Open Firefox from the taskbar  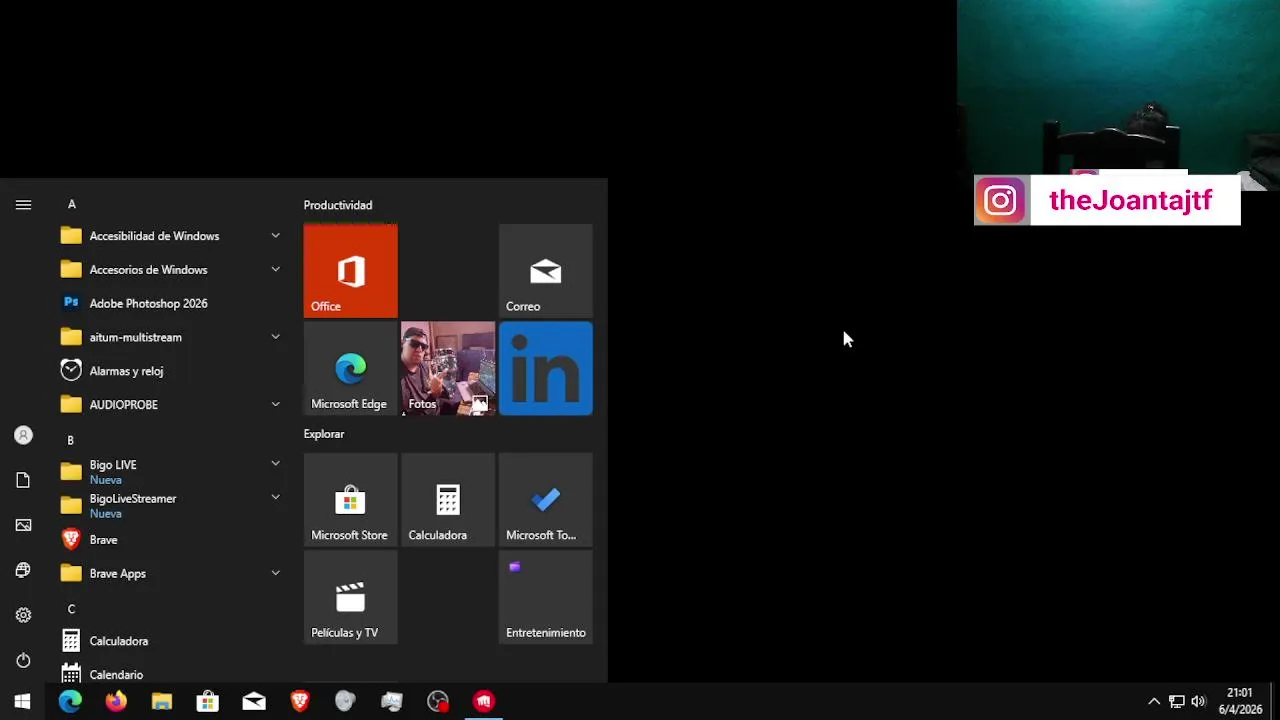[x=116, y=701]
